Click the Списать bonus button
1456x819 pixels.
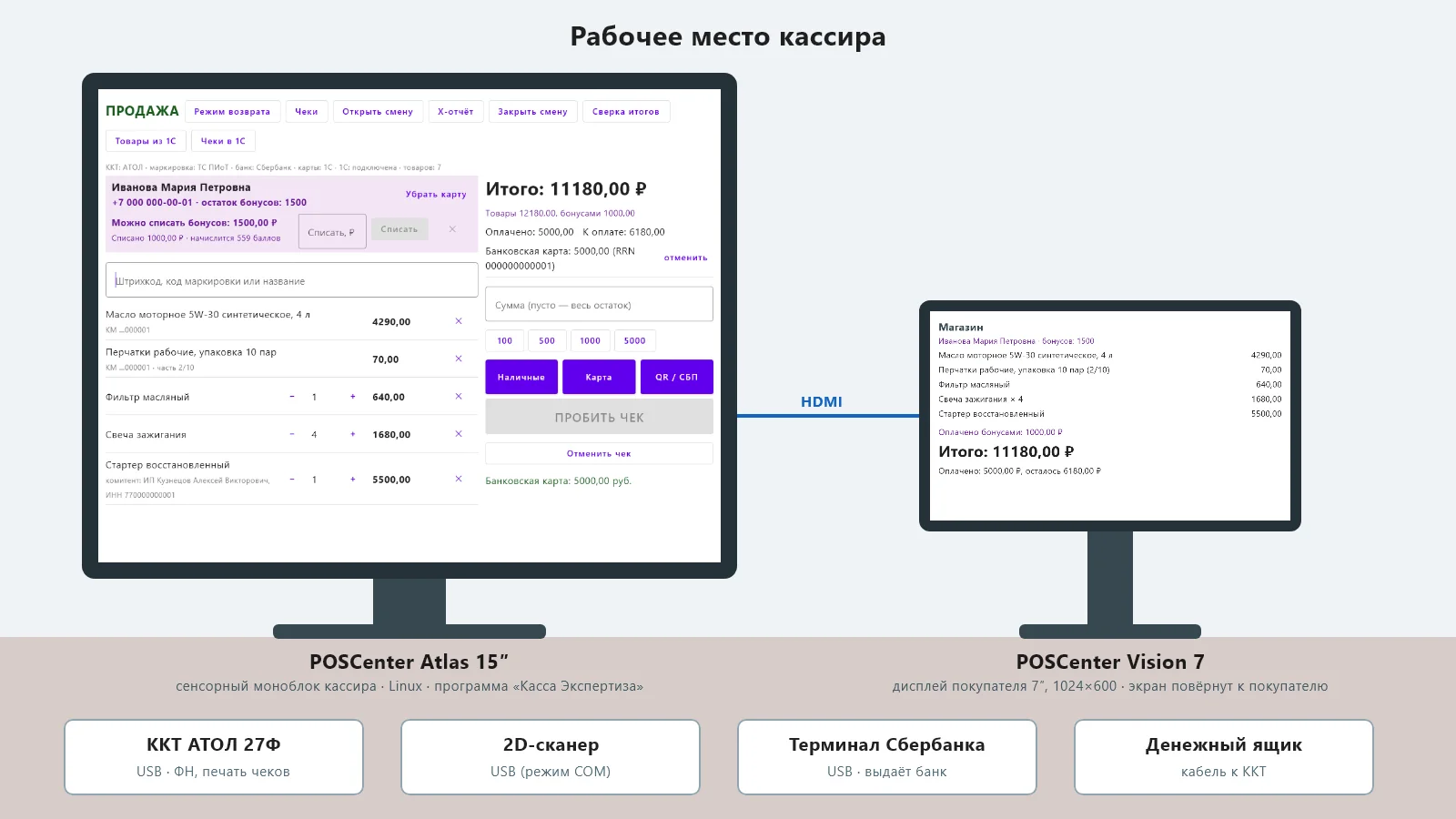click(399, 229)
